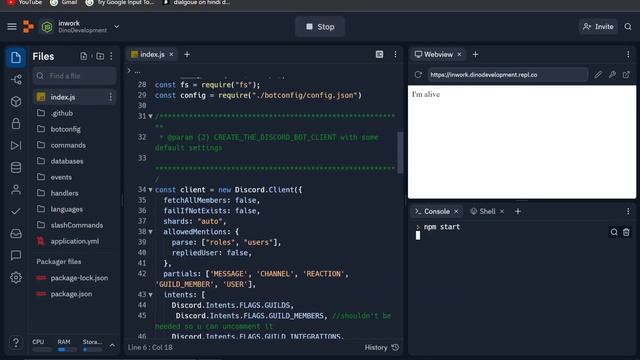
Task: Open Database sidebar icon
Action: 16,167
